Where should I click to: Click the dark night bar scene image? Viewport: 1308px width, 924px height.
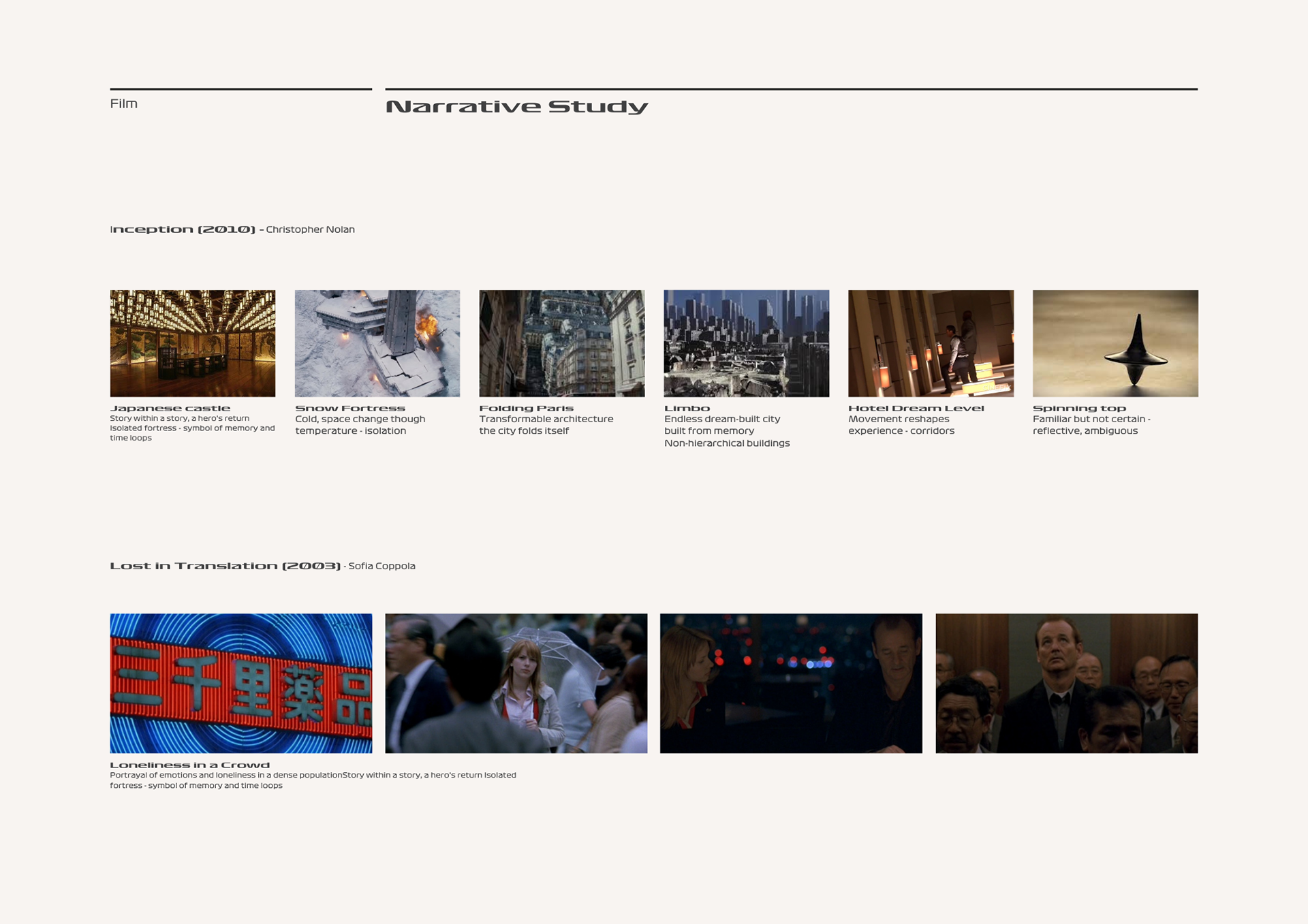point(791,683)
